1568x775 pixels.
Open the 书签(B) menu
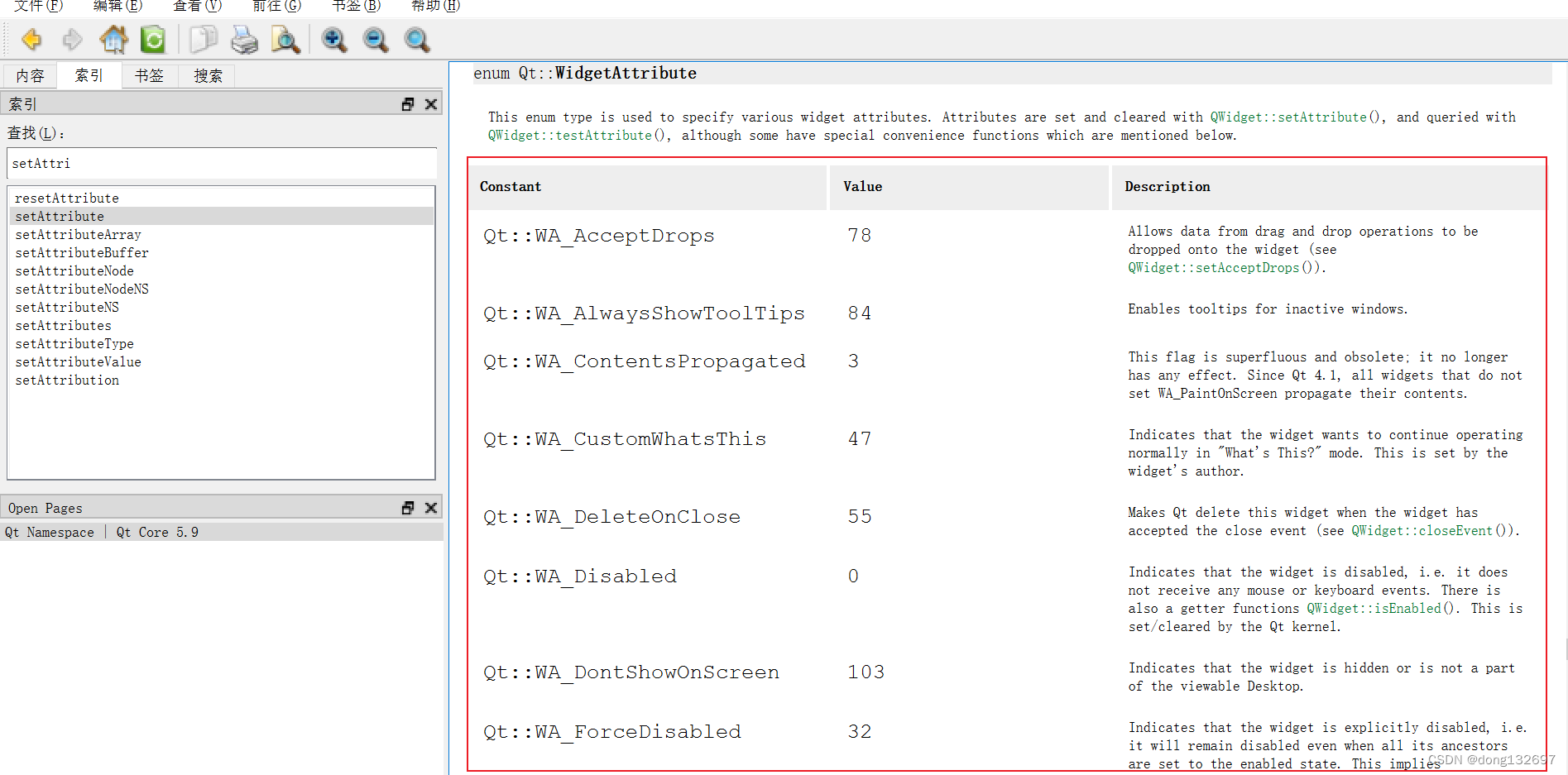point(356,6)
